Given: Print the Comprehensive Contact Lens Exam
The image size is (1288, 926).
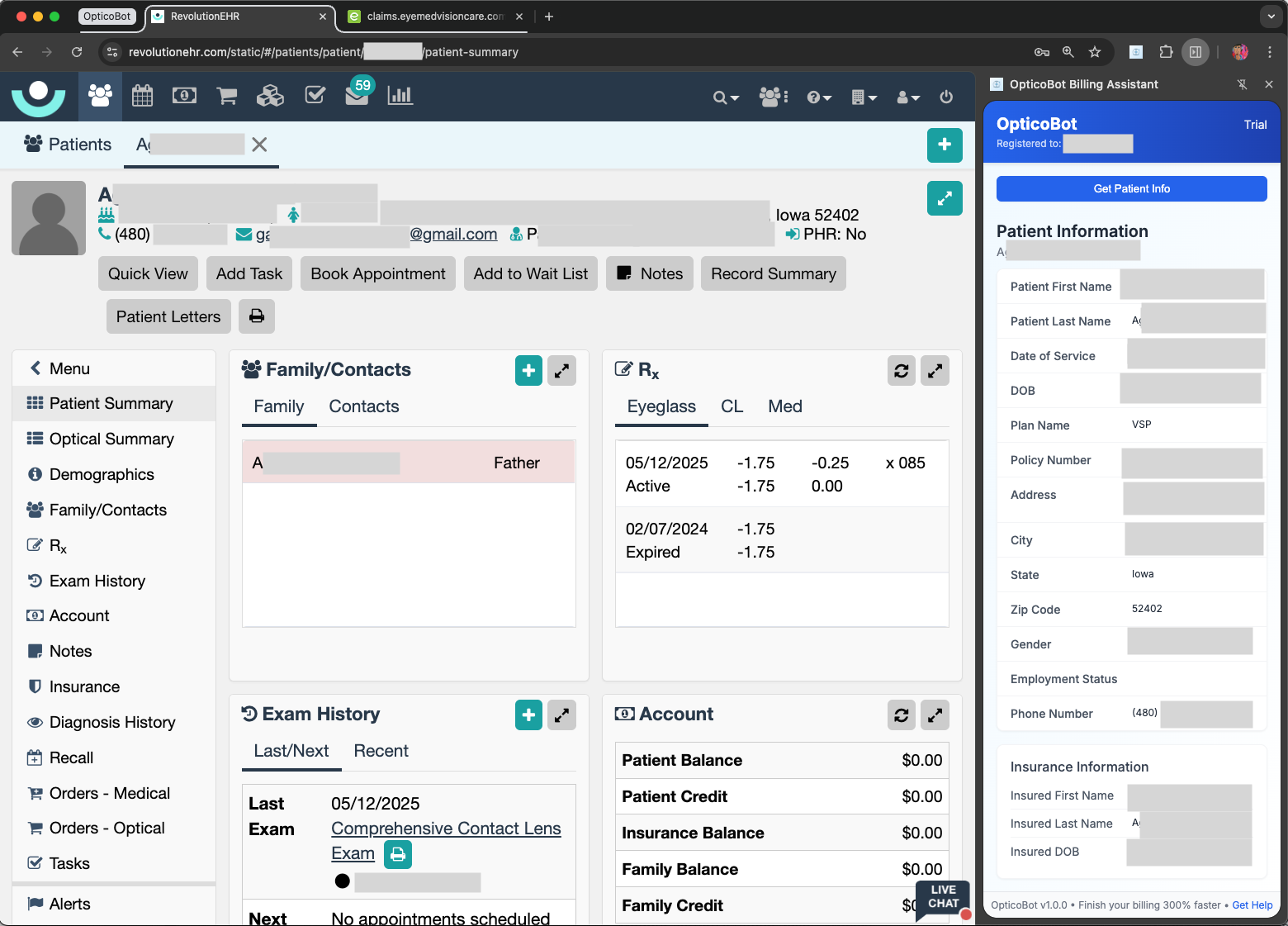Looking at the screenshot, I should coord(398,854).
